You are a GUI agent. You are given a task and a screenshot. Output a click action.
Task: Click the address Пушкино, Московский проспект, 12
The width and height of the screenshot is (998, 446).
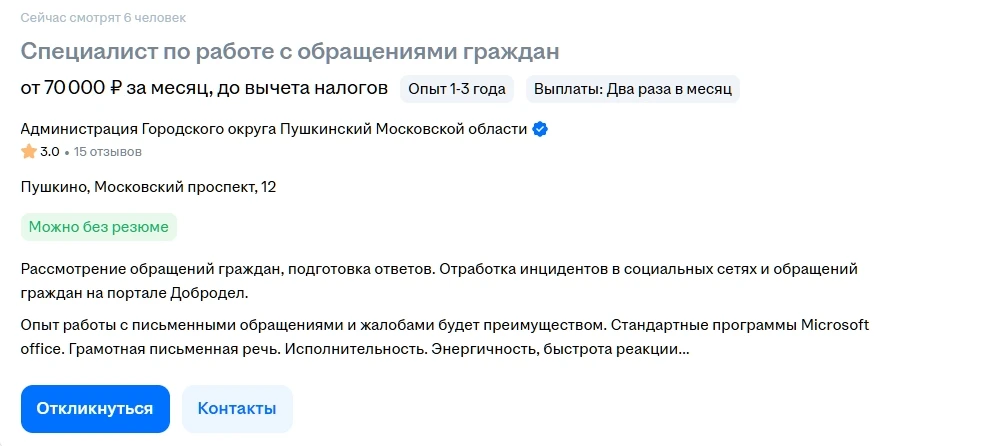click(148, 188)
